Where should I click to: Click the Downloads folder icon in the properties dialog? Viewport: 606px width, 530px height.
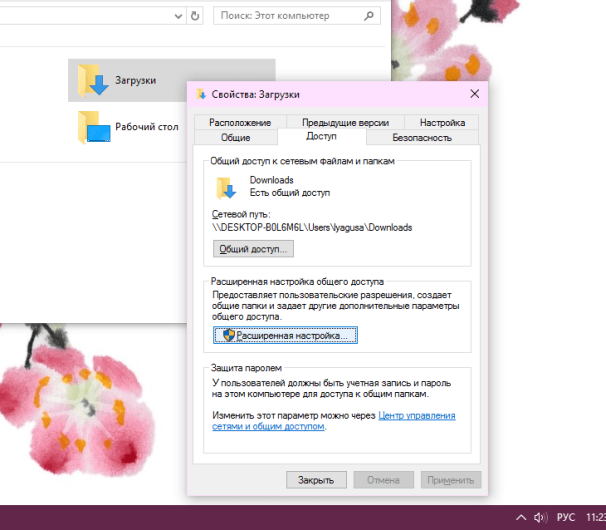click(x=226, y=188)
